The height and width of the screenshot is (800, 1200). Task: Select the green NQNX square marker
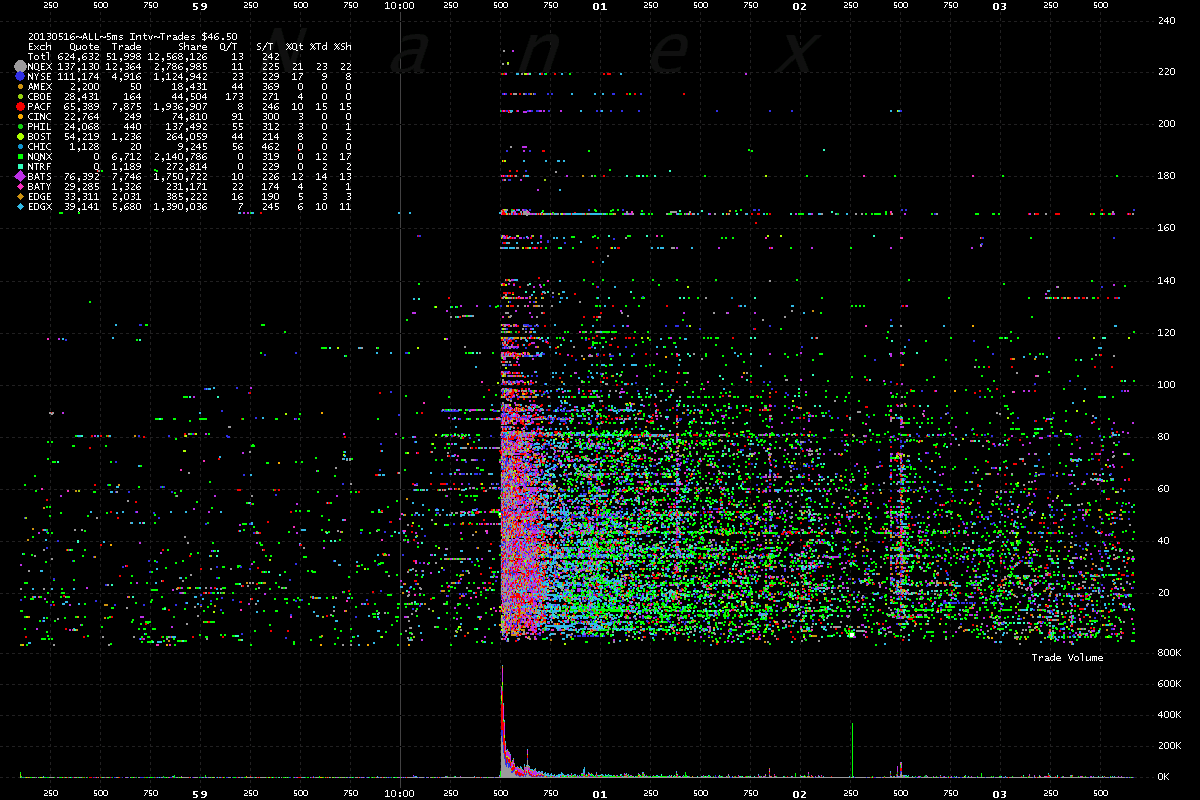tap(20, 156)
